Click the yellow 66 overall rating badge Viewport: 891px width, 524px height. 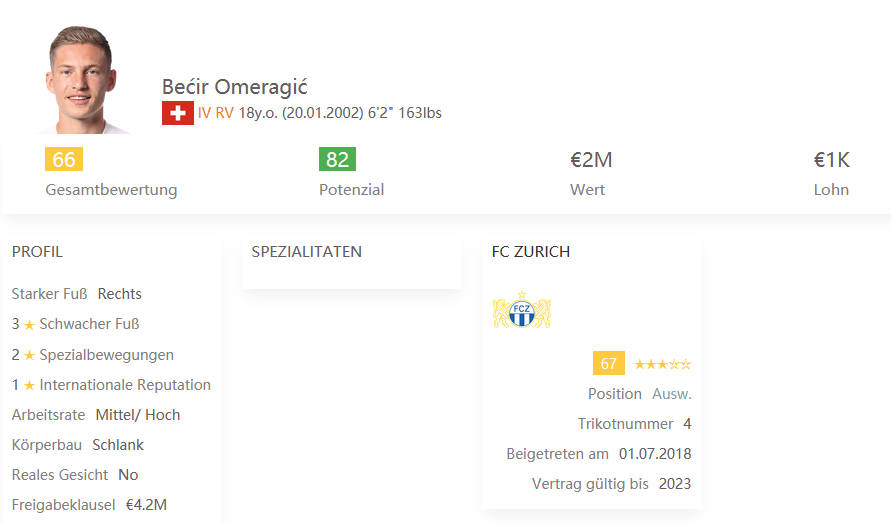click(x=64, y=159)
